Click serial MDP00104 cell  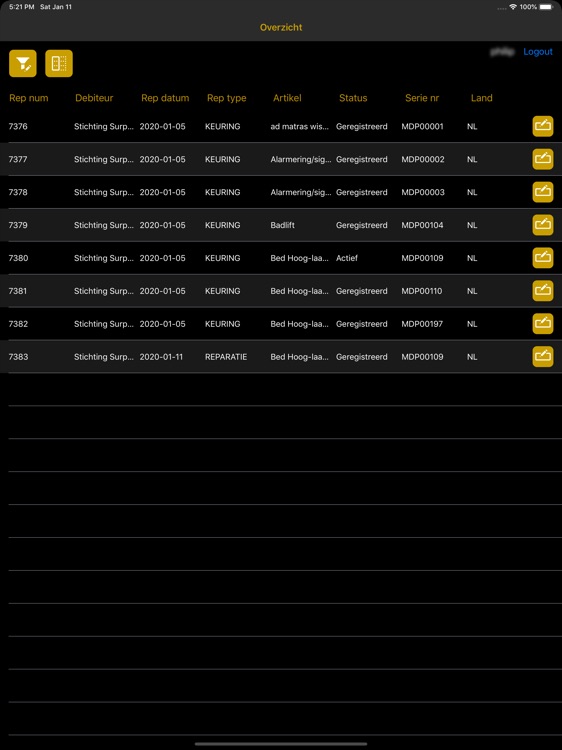tap(422, 225)
